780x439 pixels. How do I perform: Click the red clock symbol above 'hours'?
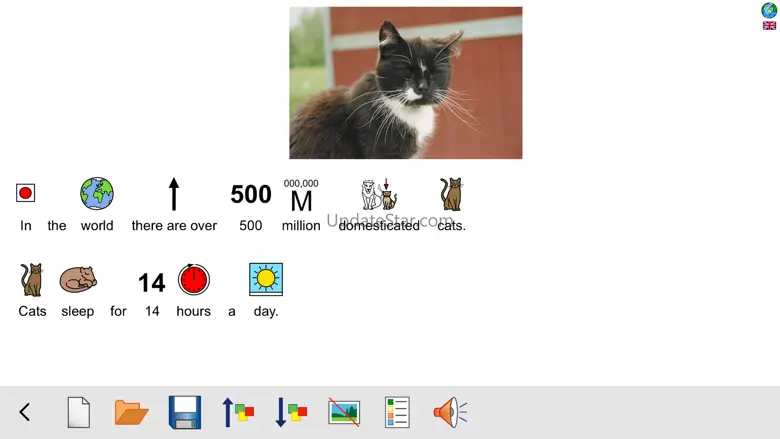pos(194,279)
